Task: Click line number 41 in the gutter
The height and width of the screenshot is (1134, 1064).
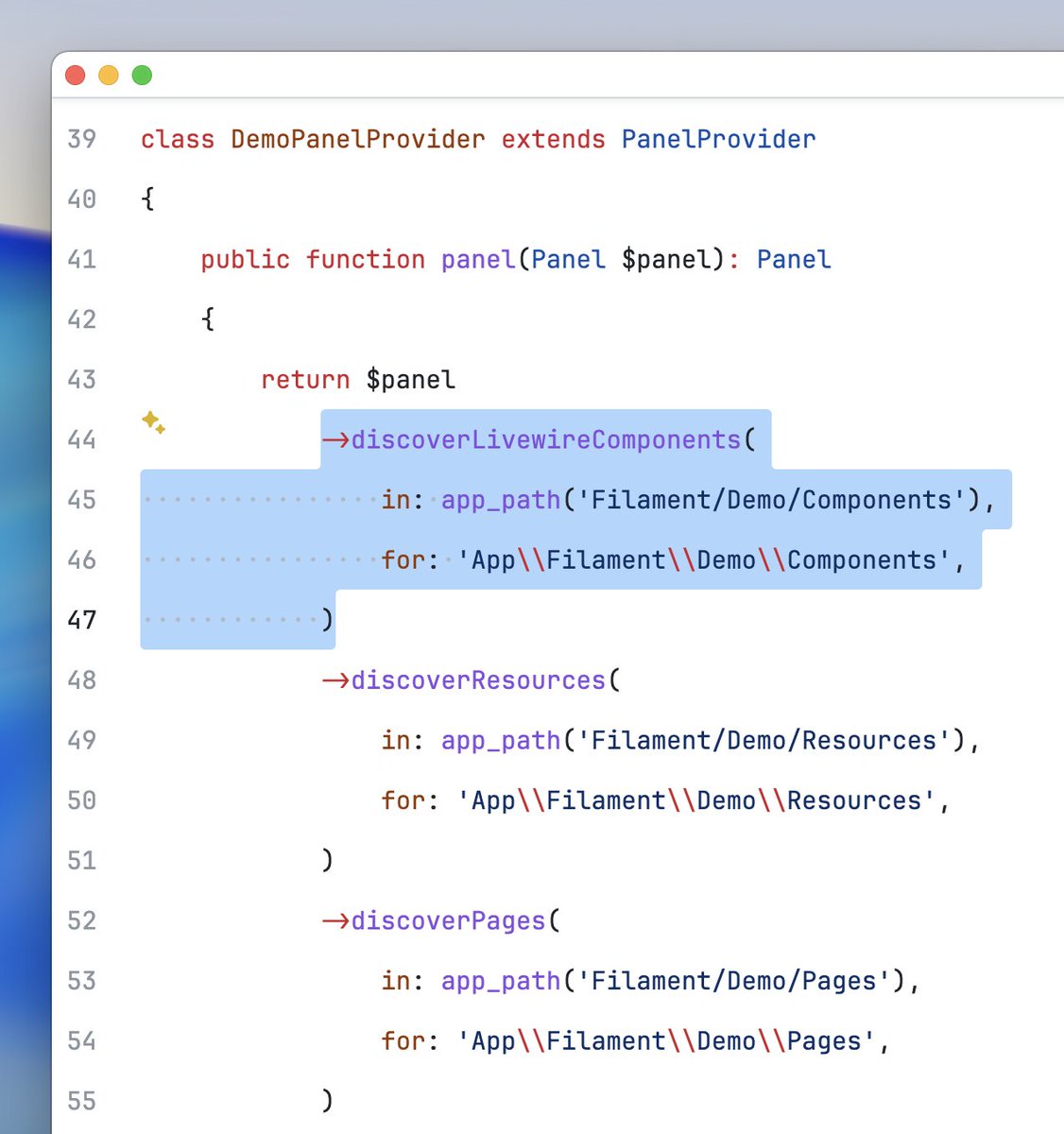Action: click(x=82, y=259)
